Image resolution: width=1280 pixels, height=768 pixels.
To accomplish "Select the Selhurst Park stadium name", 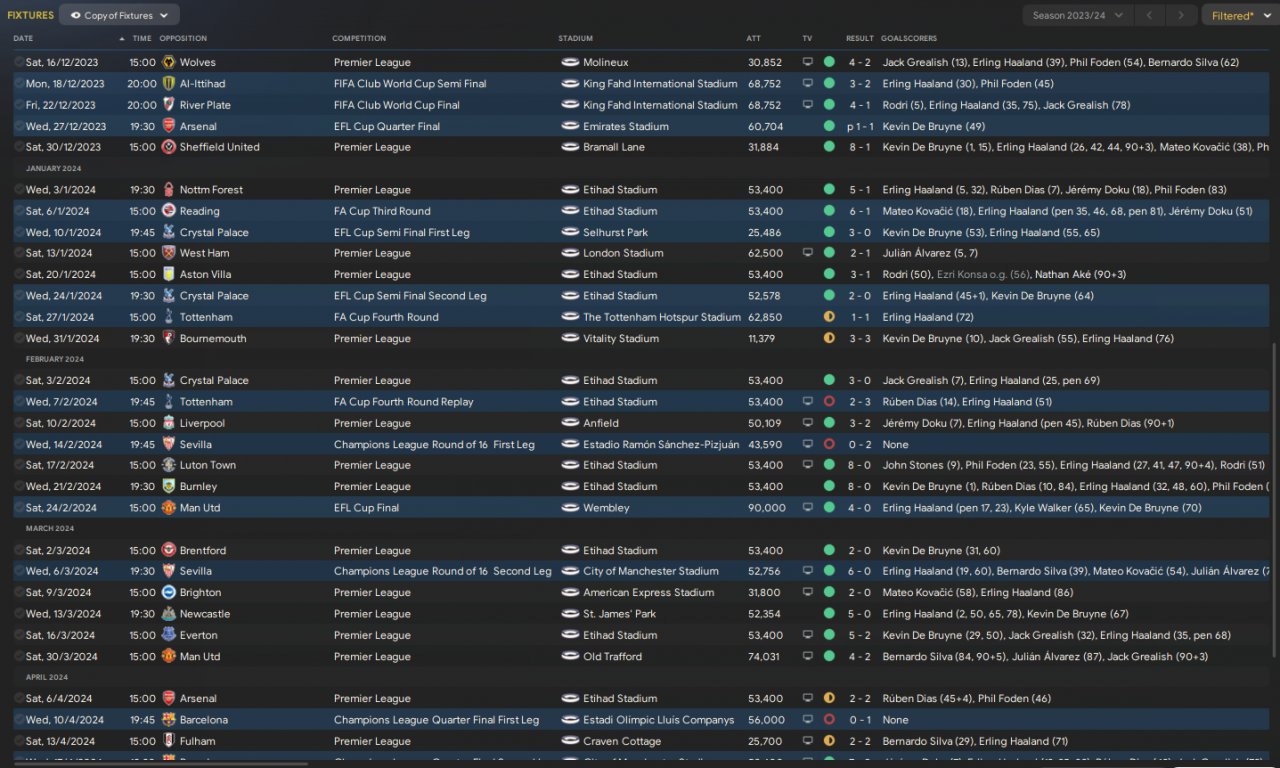I will [x=615, y=232].
